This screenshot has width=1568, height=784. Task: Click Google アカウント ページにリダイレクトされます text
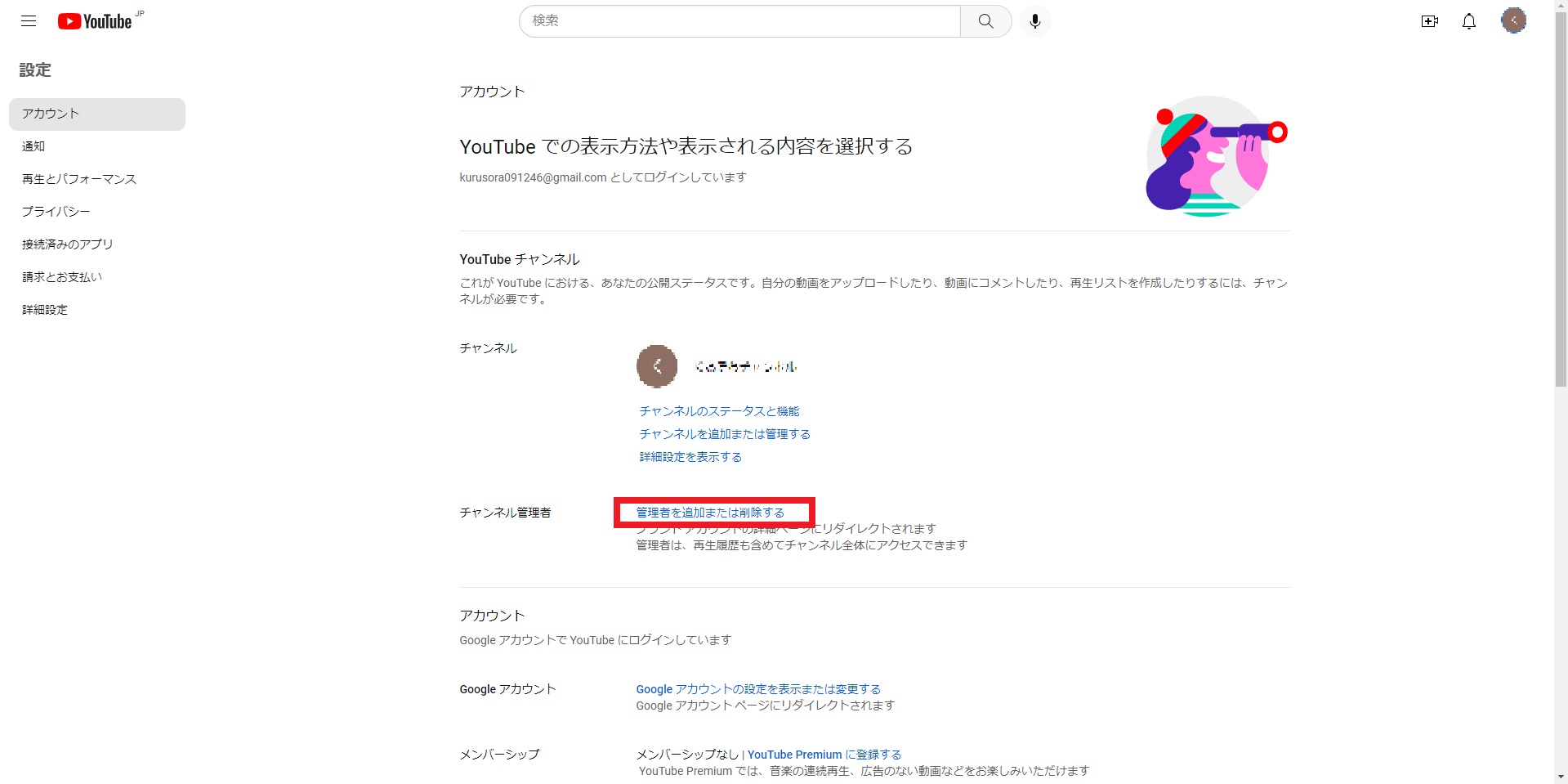click(x=766, y=706)
